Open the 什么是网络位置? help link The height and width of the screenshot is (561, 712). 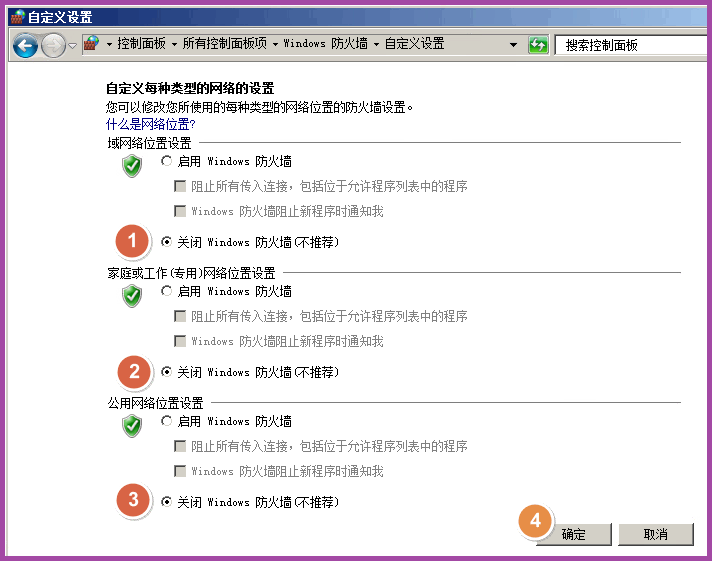pos(150,124)
